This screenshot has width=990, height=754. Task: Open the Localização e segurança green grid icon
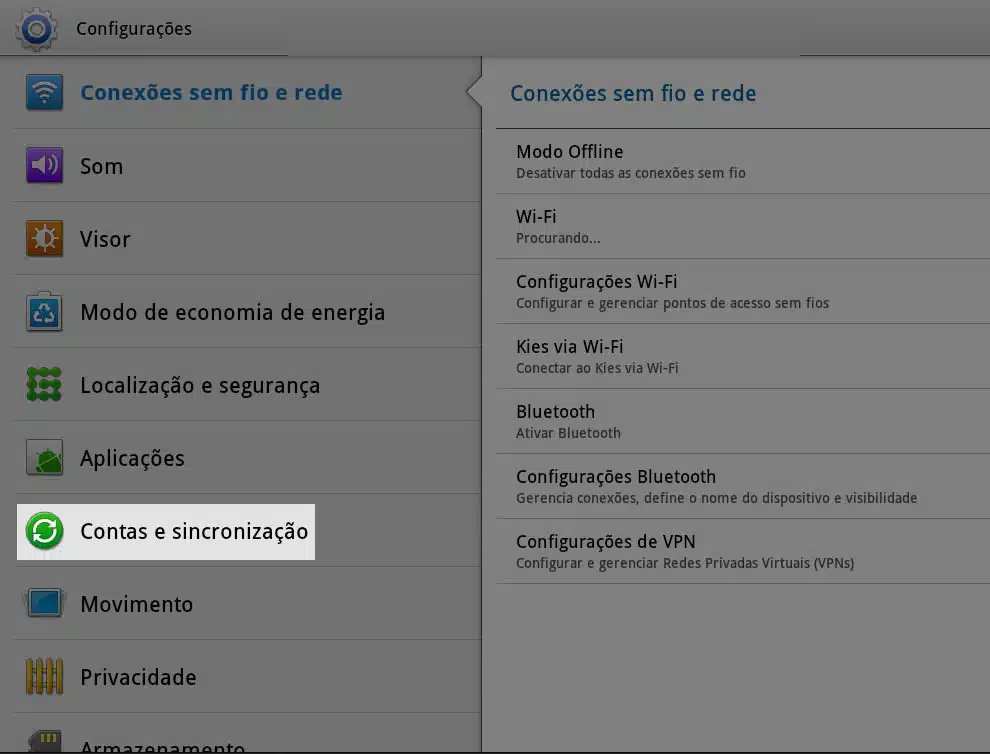44,385
